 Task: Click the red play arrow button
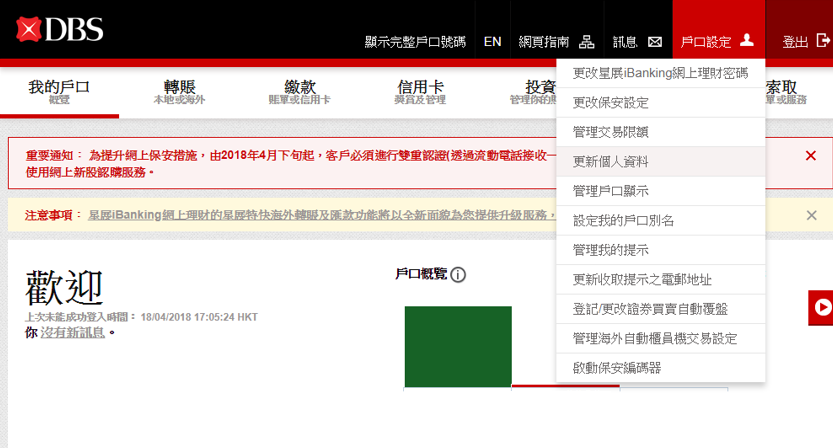(822, 307)
